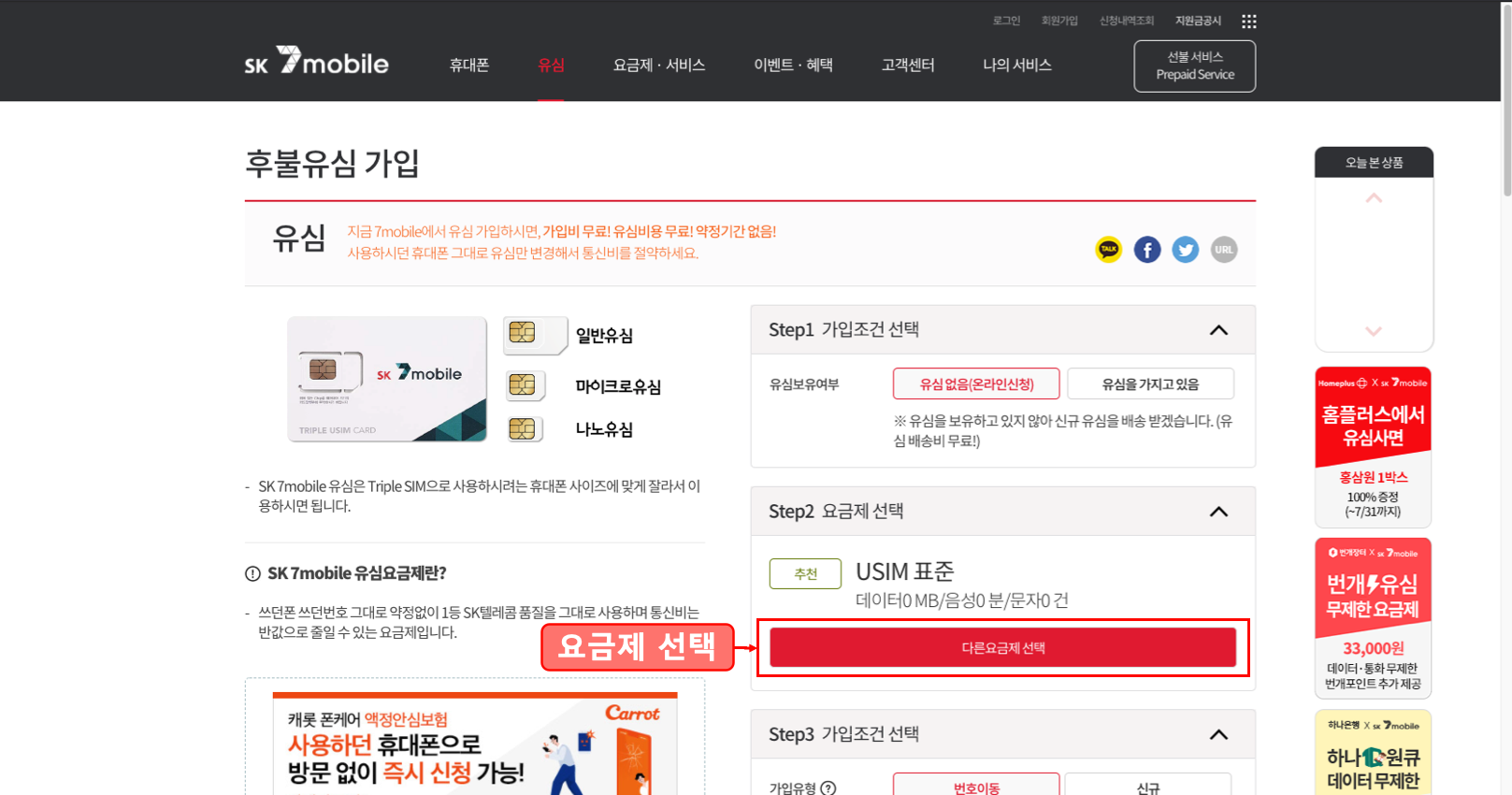The height and width of the screenshot is (795, 1512).
Task: Open 지원금공시 link
Action: click(x=1198, y=21)
